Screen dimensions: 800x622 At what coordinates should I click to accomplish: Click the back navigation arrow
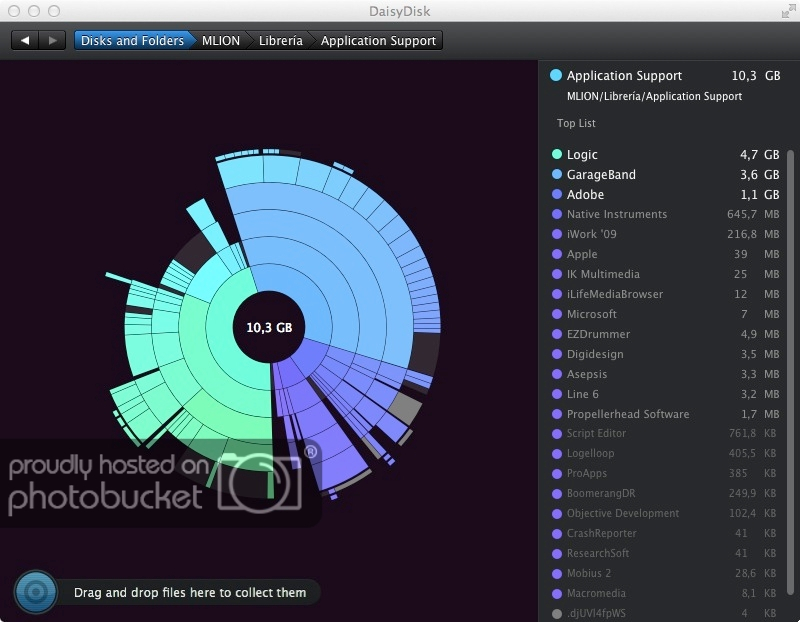[25, 41]
